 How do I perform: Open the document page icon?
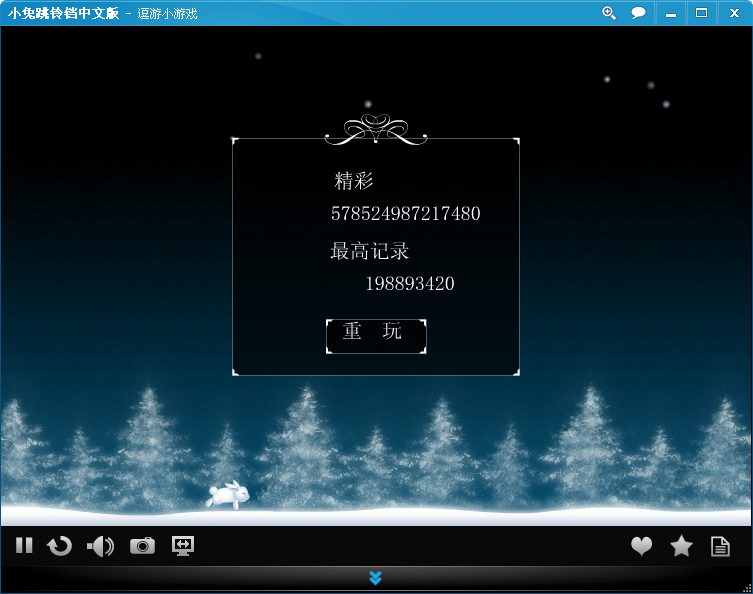pos(720,546)
